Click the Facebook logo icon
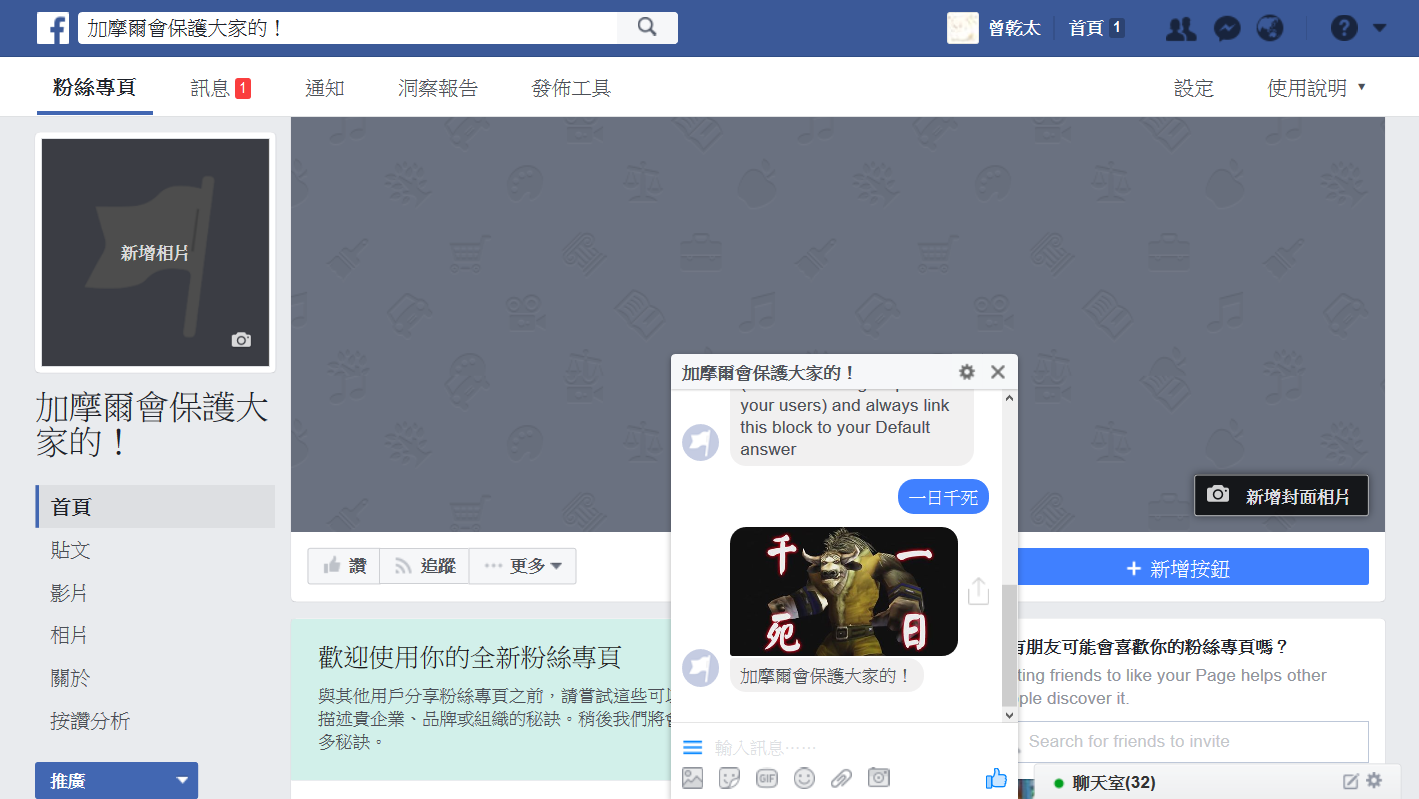Image resolution: width=1419 pixels, height=799 pixels. [x=53, y=28]
